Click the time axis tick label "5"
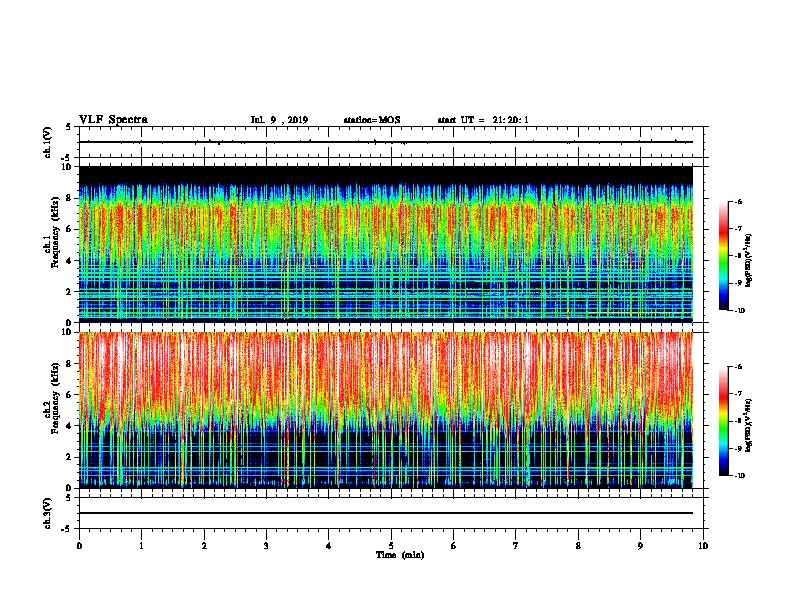Viewport: 792px width, 612px height. [x=391, y=545]
